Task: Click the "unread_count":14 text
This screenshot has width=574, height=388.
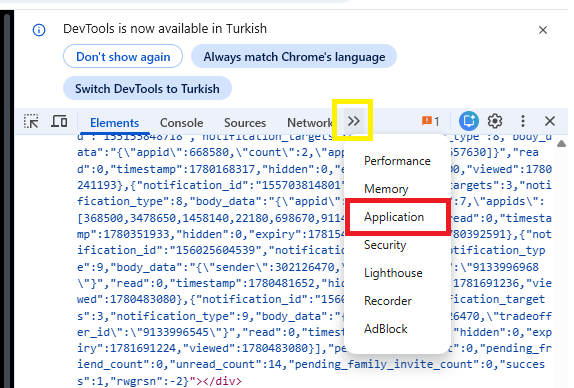Action: 229,365
